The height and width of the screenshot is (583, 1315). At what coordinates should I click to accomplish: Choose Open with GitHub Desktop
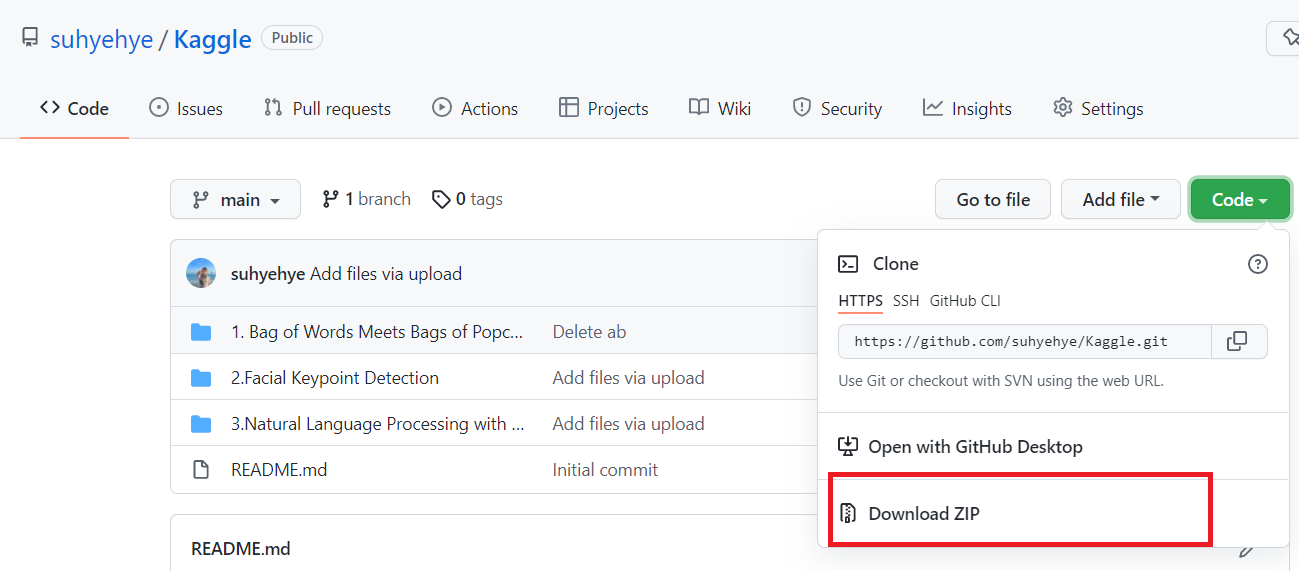1053,446
